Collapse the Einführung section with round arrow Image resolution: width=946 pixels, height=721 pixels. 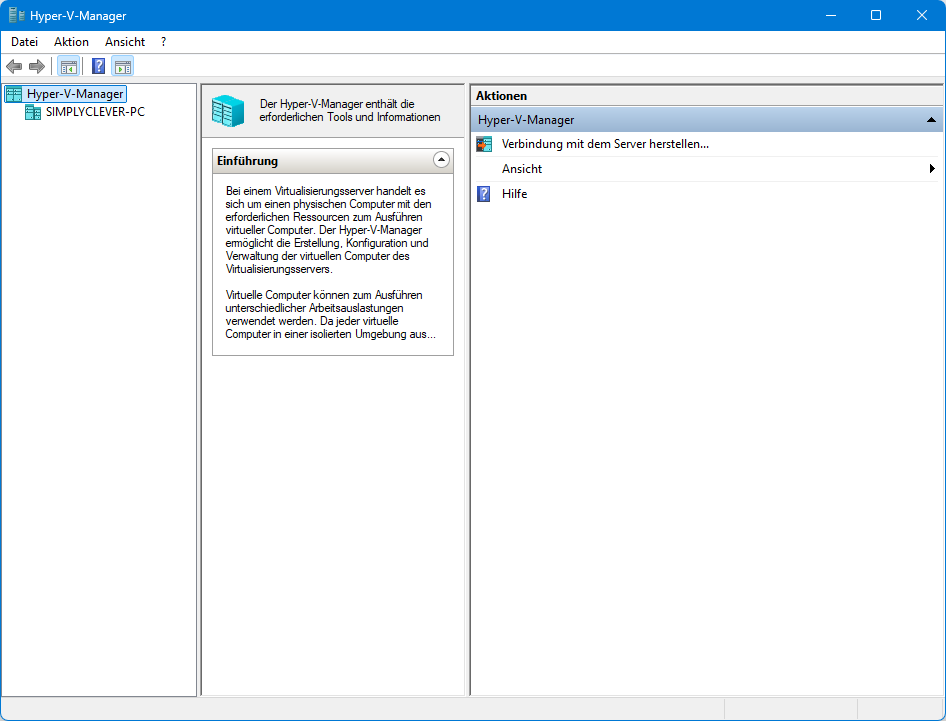coord(441,160)
